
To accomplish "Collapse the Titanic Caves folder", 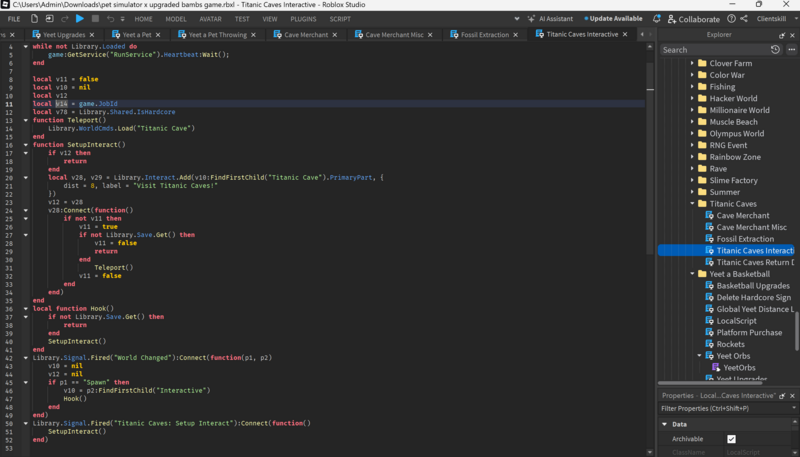I will click(x=692, y=204).
